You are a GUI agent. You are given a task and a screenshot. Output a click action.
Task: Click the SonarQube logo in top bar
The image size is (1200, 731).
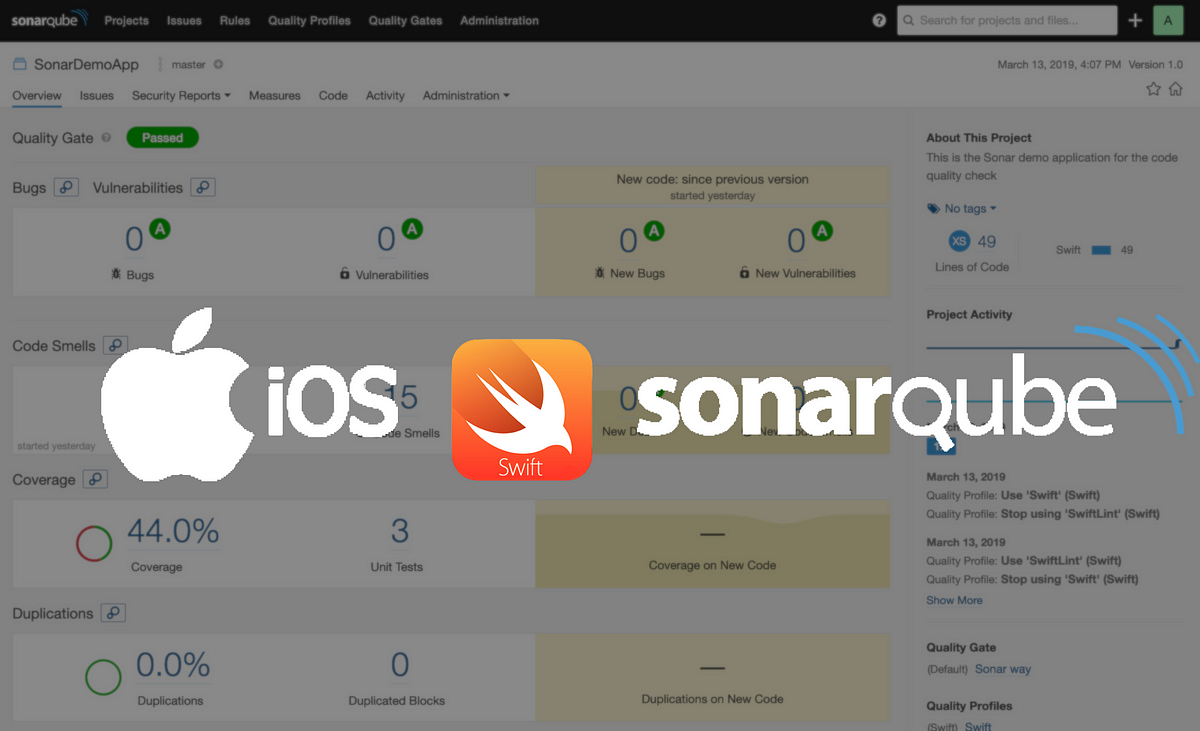coord(49,19)
